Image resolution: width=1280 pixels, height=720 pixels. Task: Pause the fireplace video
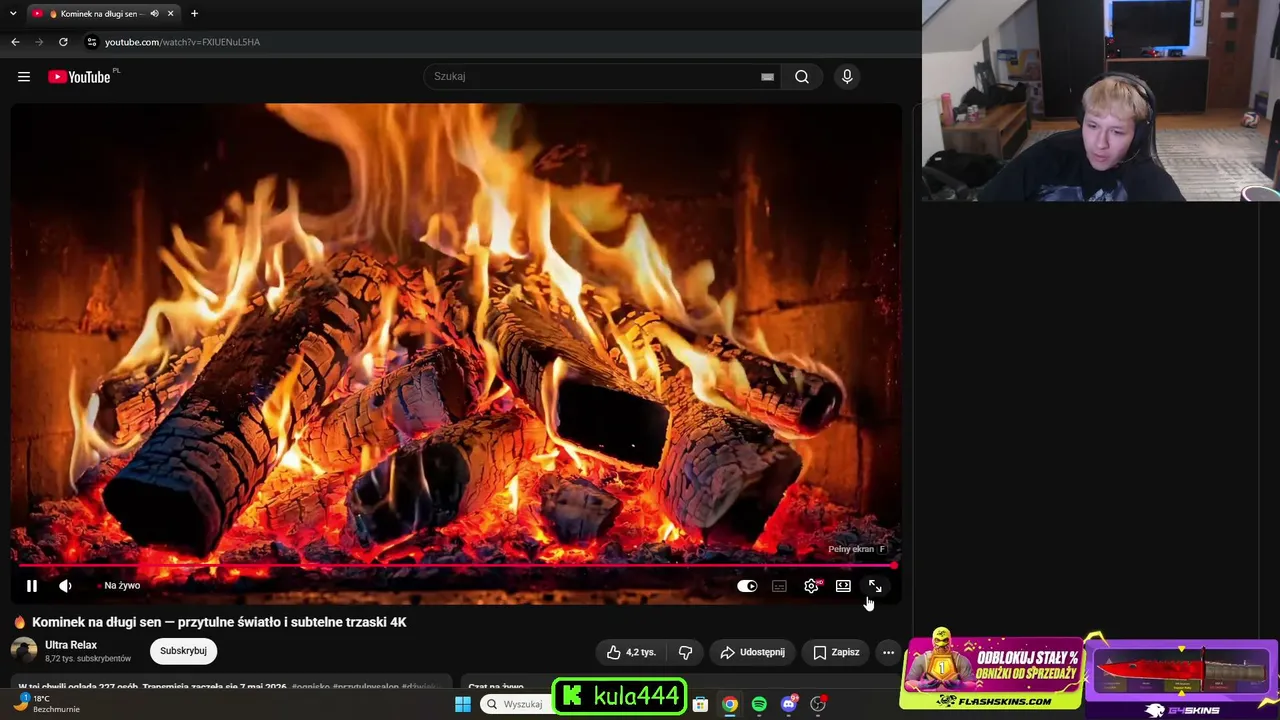click(32, 586)
